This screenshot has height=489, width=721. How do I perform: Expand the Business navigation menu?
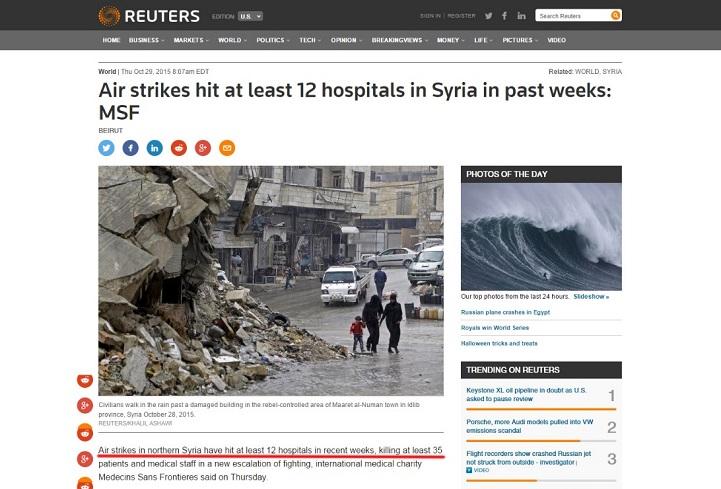[146, 40]
